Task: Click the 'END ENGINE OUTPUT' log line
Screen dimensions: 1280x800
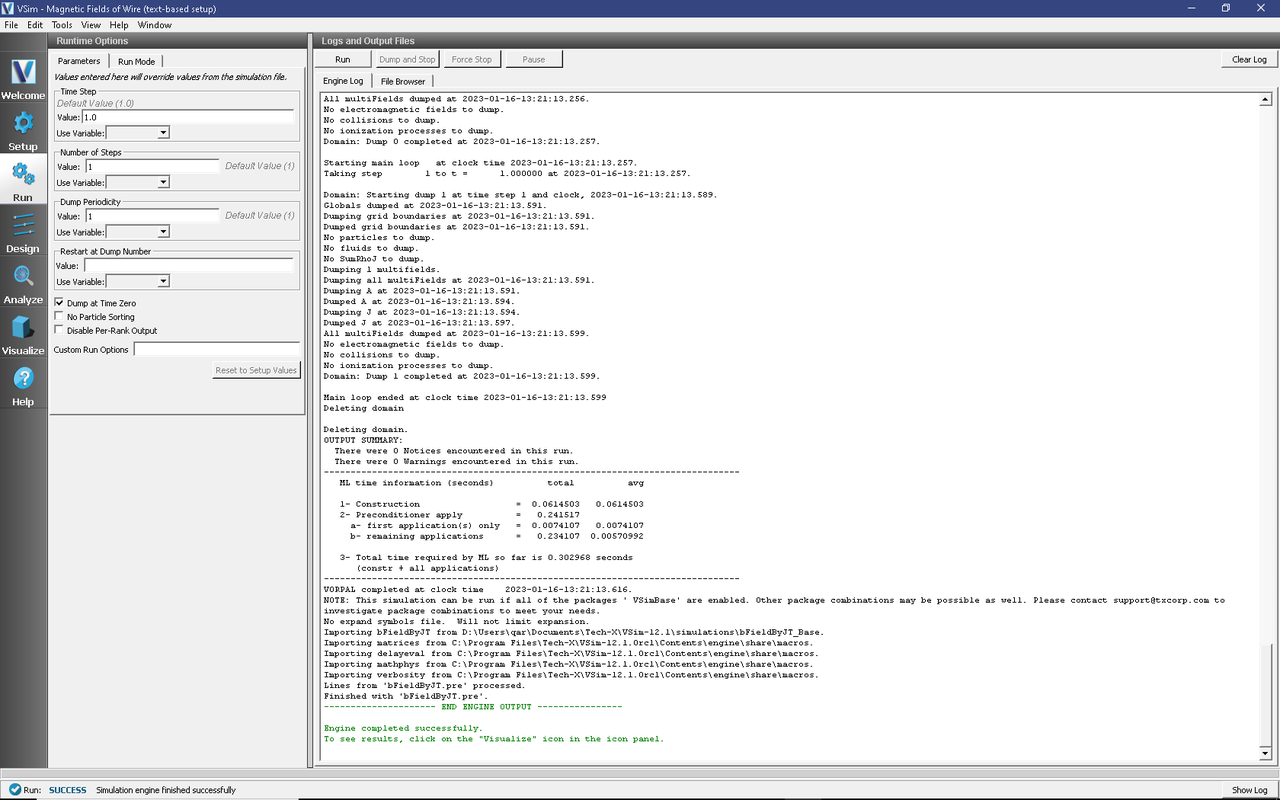Action: point(472,707)
